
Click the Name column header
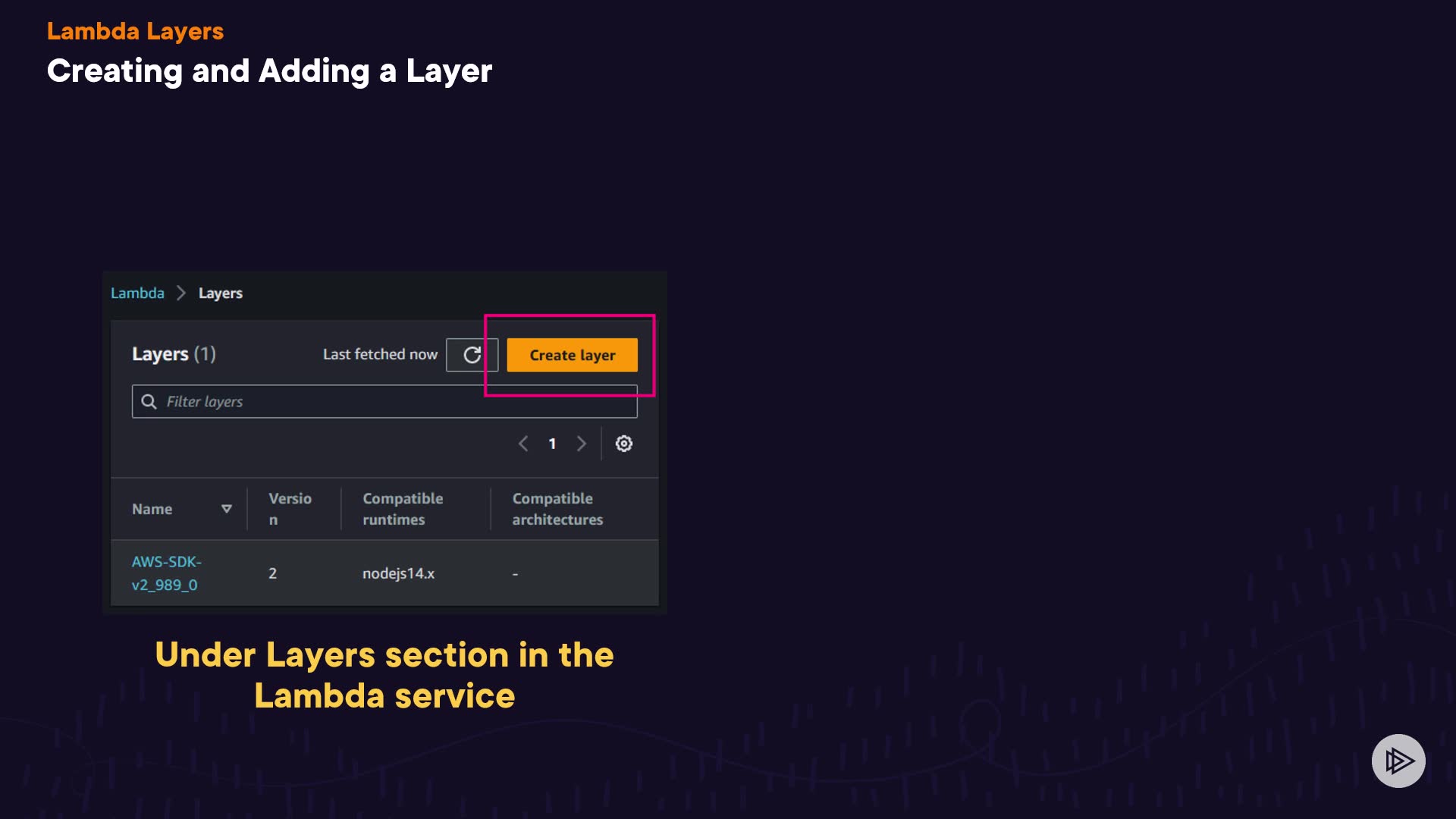(x=152, y=509)
